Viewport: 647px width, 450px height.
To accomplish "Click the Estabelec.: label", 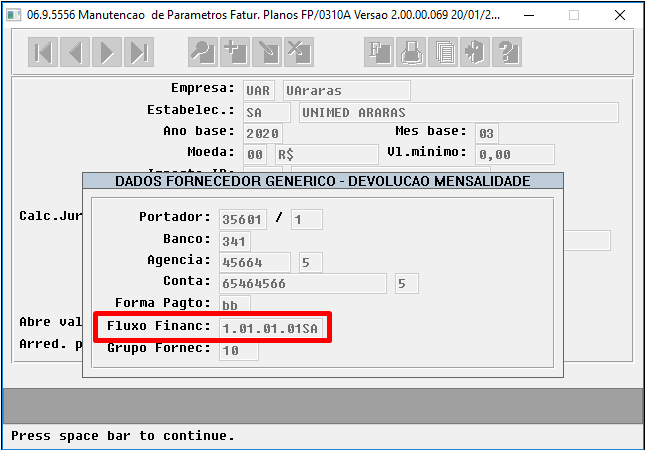I will point(191,110).
